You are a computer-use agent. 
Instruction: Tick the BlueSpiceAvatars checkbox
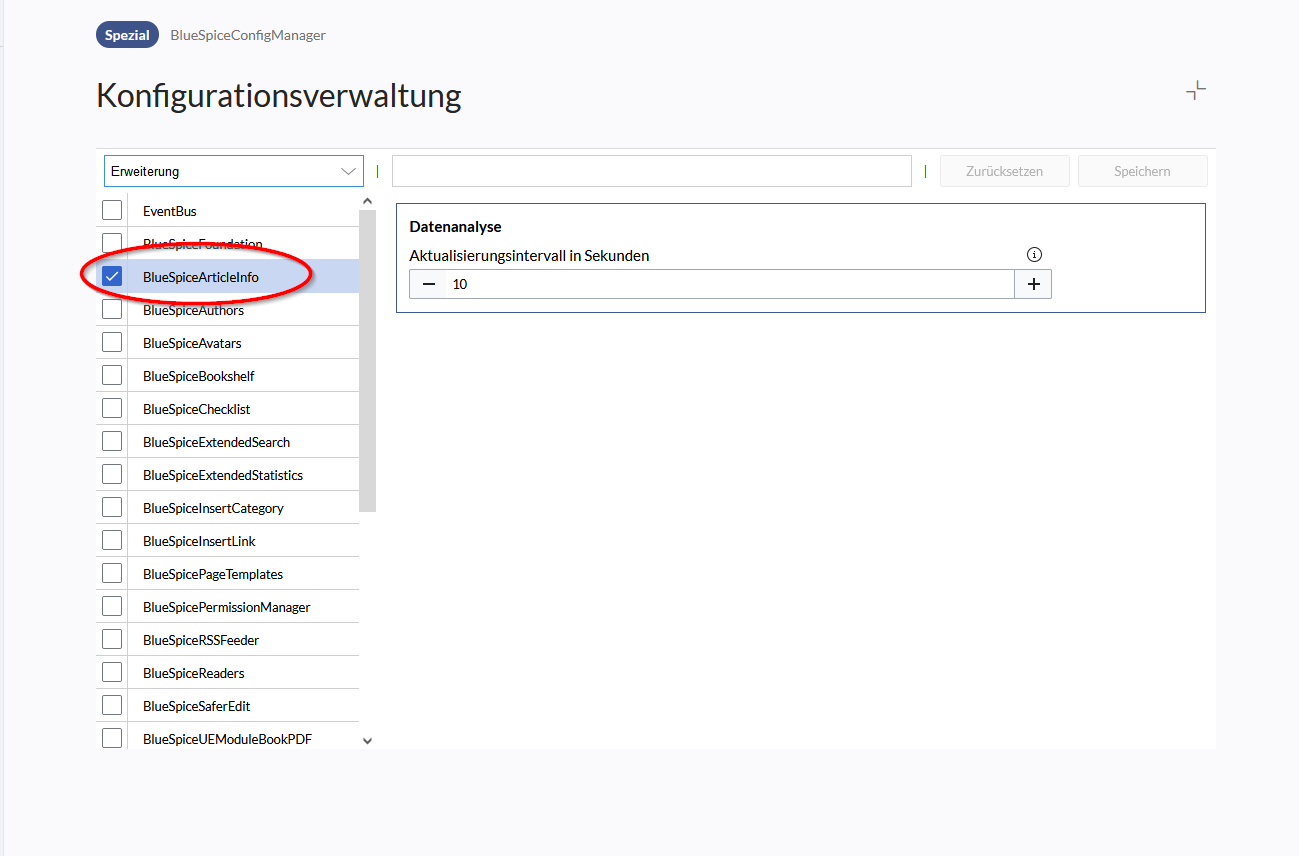coord(112,342)
